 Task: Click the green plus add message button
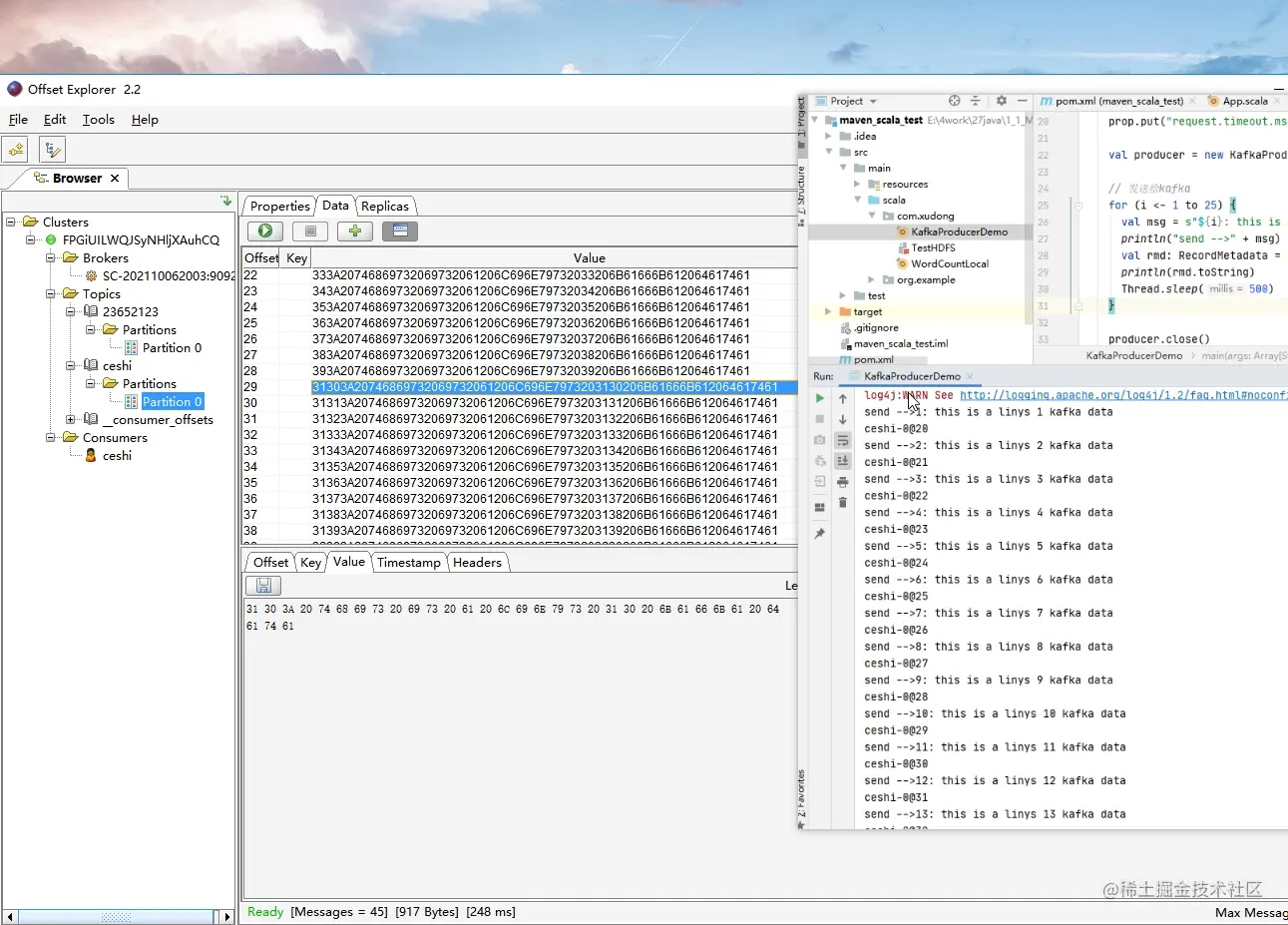[354, 231]
